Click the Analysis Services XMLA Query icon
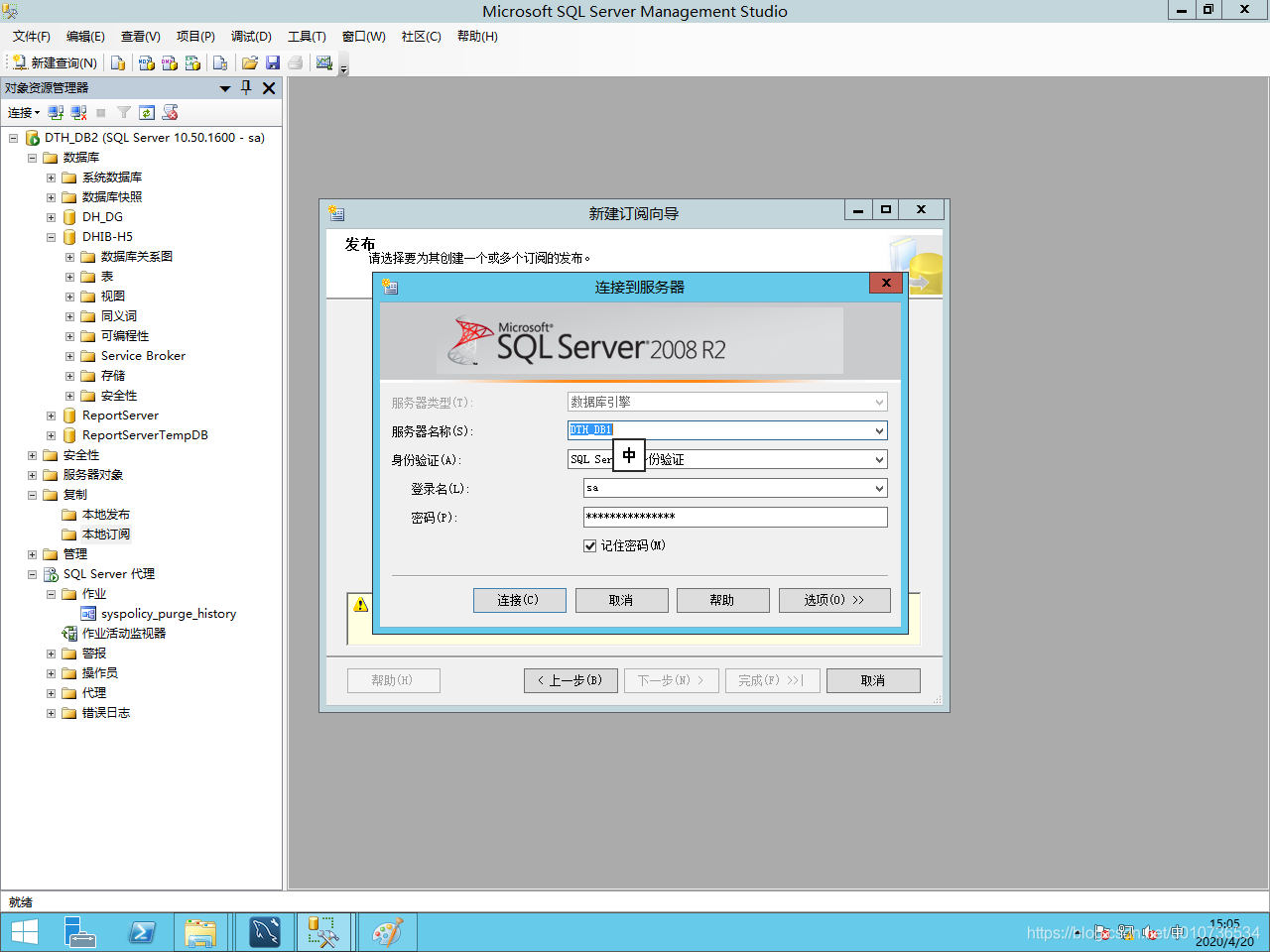This screenshot has height=952, width=1270. [192, 62]
